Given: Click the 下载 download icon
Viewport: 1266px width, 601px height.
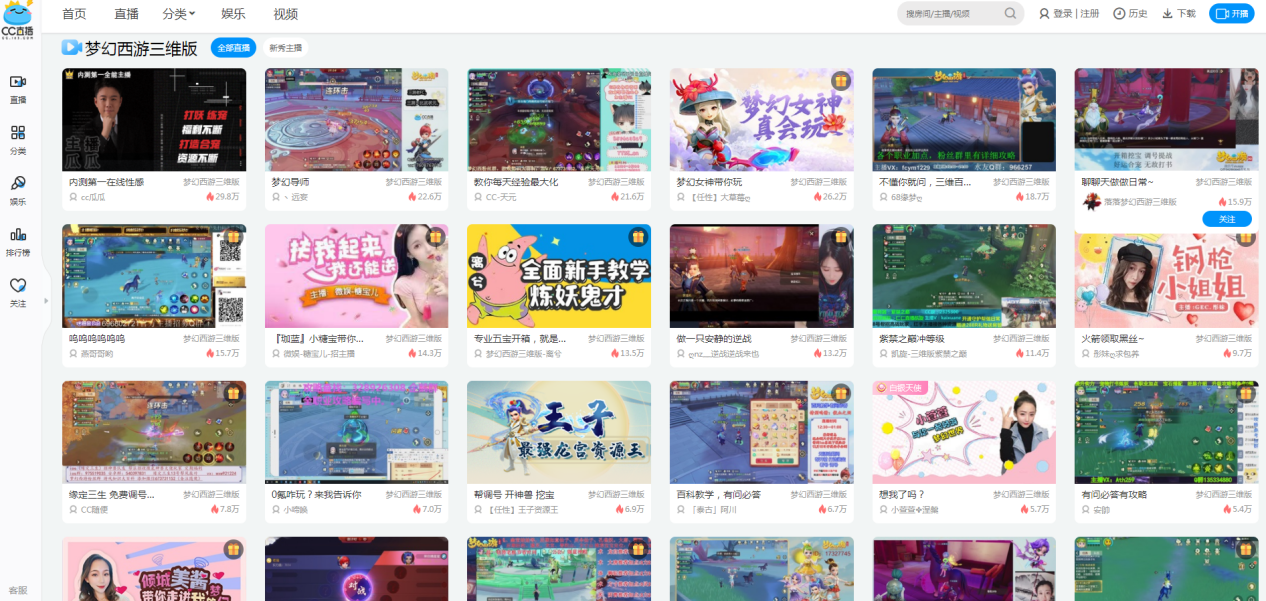Looking at the screenshot, I should [x=1178, y=14].
